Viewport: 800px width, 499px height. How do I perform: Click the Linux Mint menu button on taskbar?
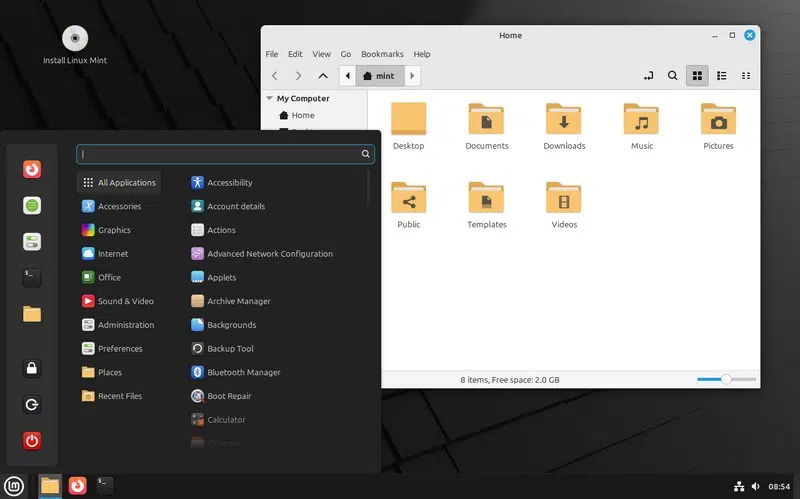(14, 485)
